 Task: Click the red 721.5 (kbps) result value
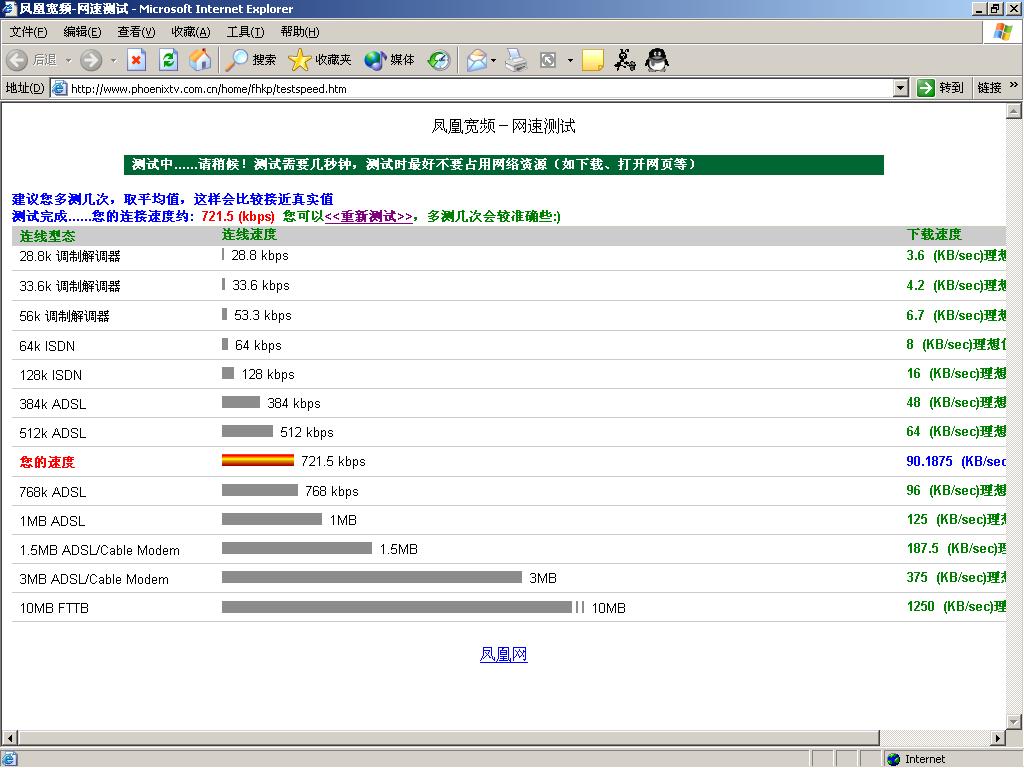pyautogui.click(x=238, y=217)
